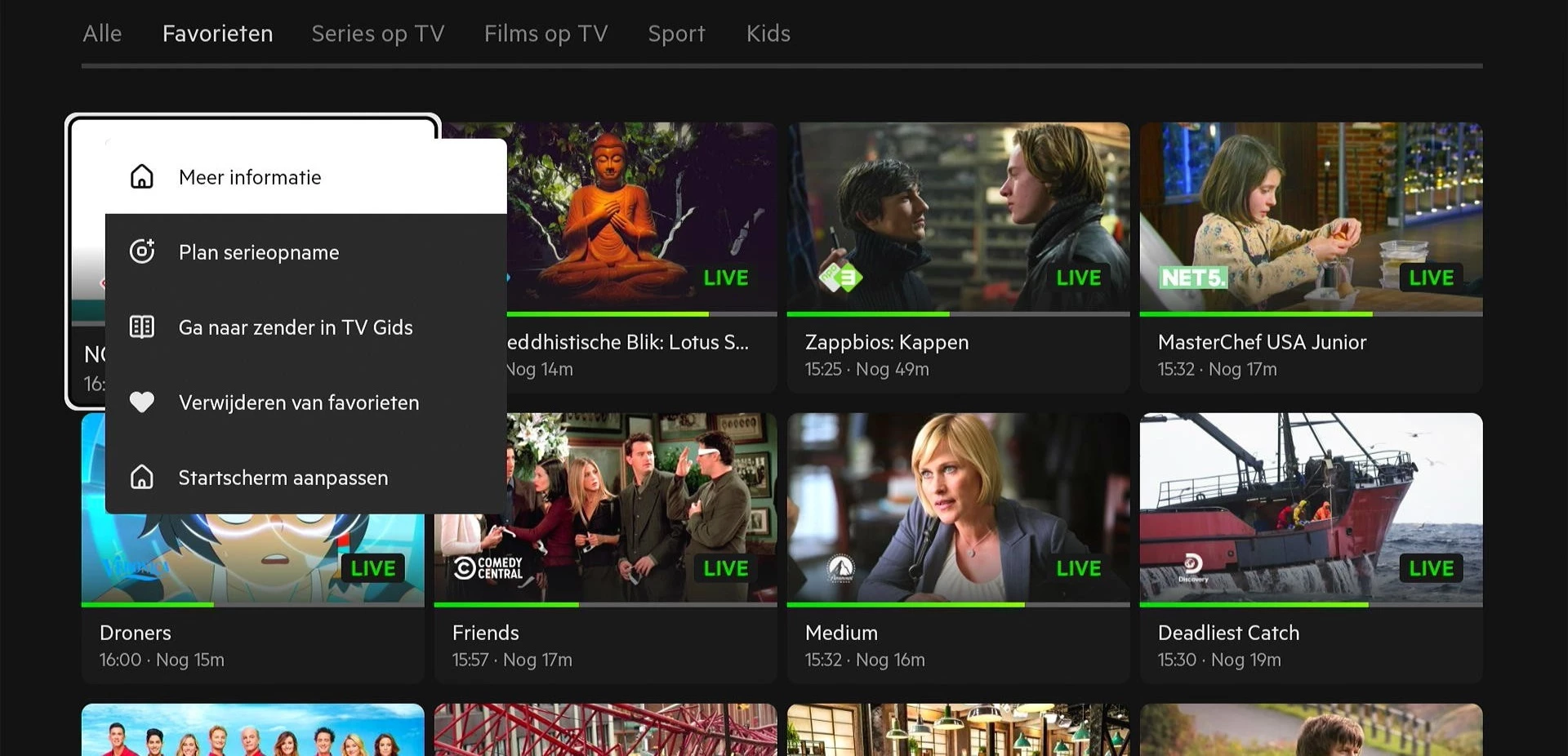The width and height of the screenshot is (1568, 756).
Task: Select Meer informatie in the context menu
Action: [x=306, y=176]
